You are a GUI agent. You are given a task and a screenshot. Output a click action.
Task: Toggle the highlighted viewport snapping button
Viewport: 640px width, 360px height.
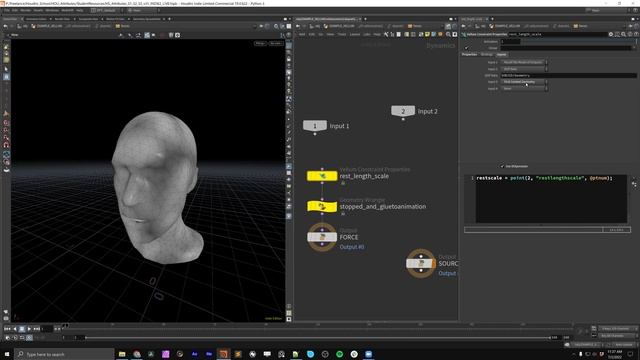click(x=147, y=35)
